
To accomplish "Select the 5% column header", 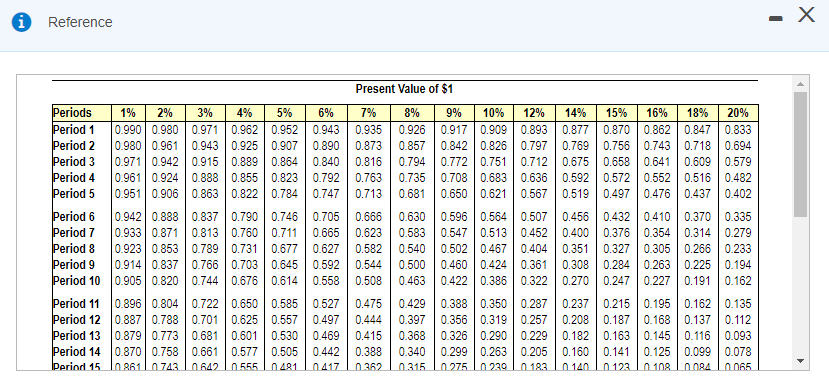I will point(284,113).
